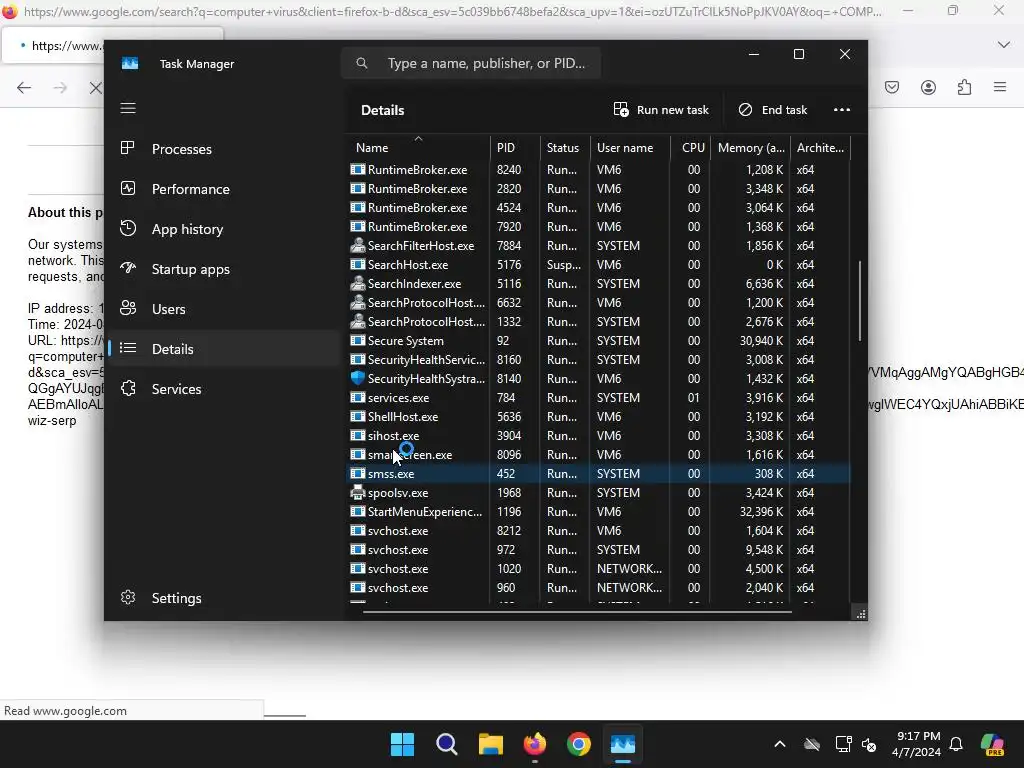Click the vertical scrollbar in Details list

point(859,300)
